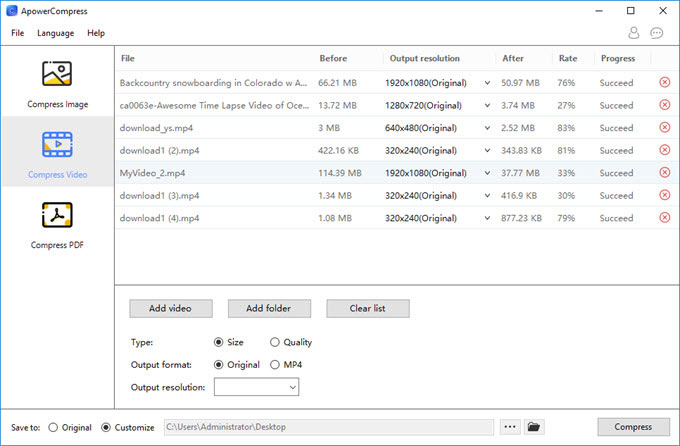Remove Backcountry snowboarding video from list

664,82
